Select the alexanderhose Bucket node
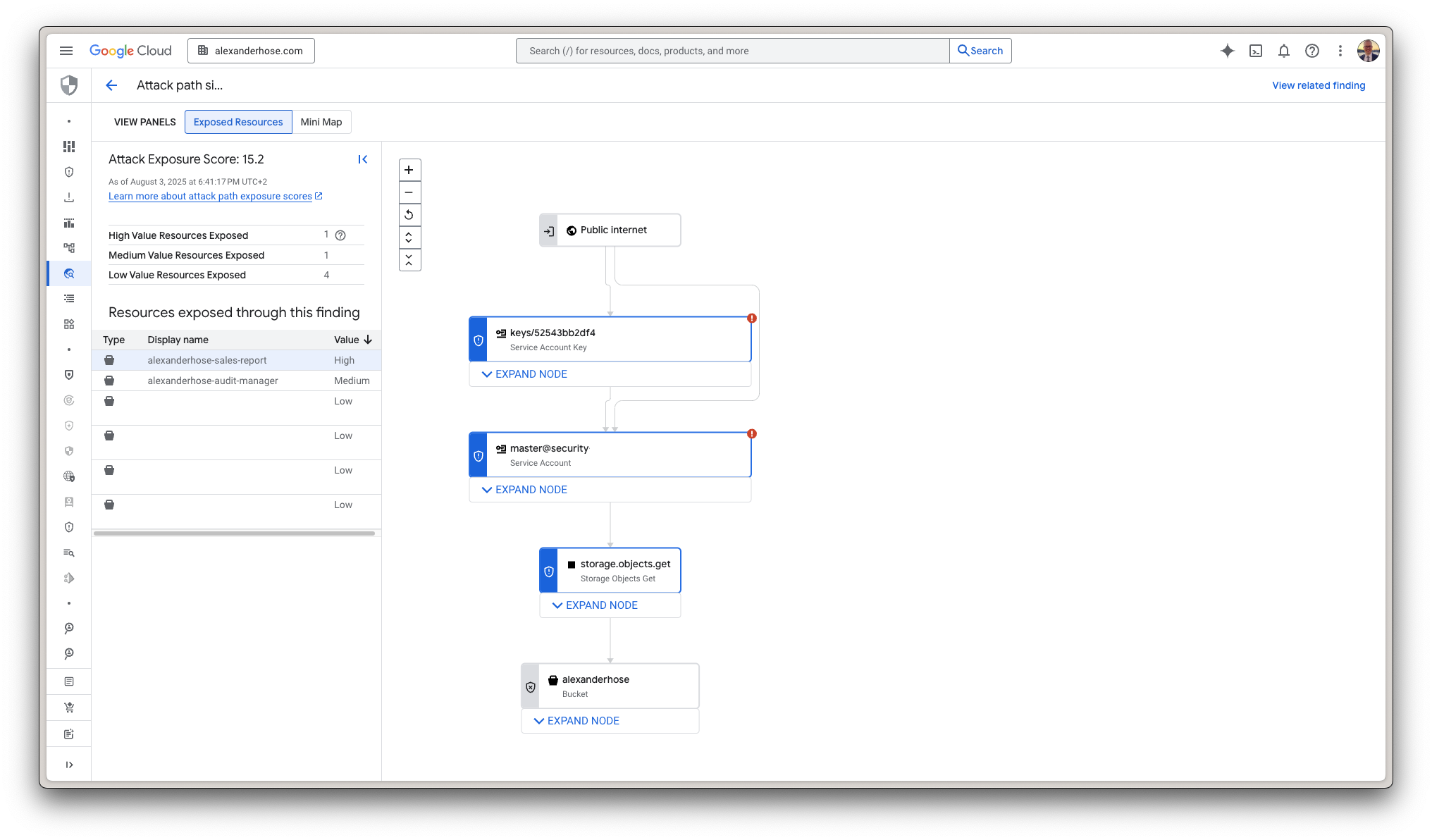The image size is (1432, 840). coord(610,686)
